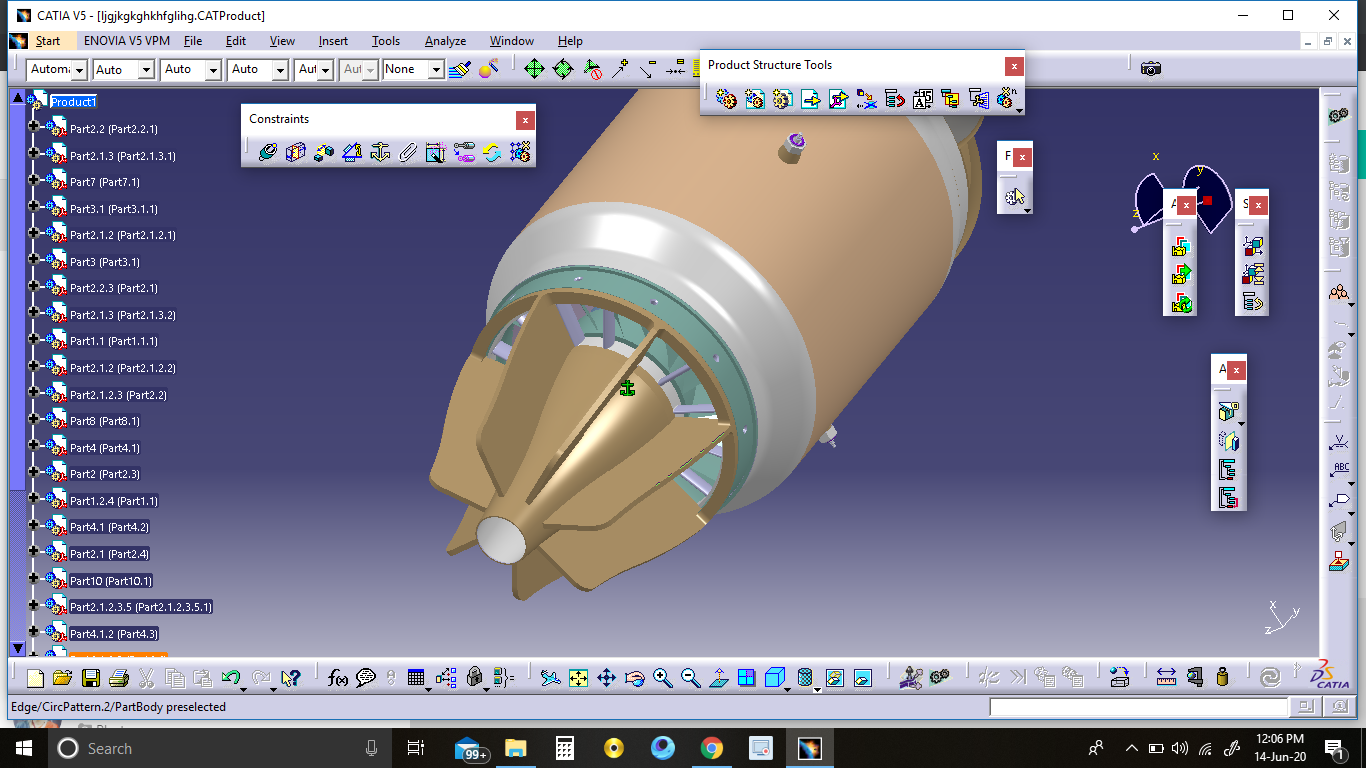Viewport: 1366px width, 768px height.
Task: Click the Fly mode airplane icon
Action: click(550, 678)
